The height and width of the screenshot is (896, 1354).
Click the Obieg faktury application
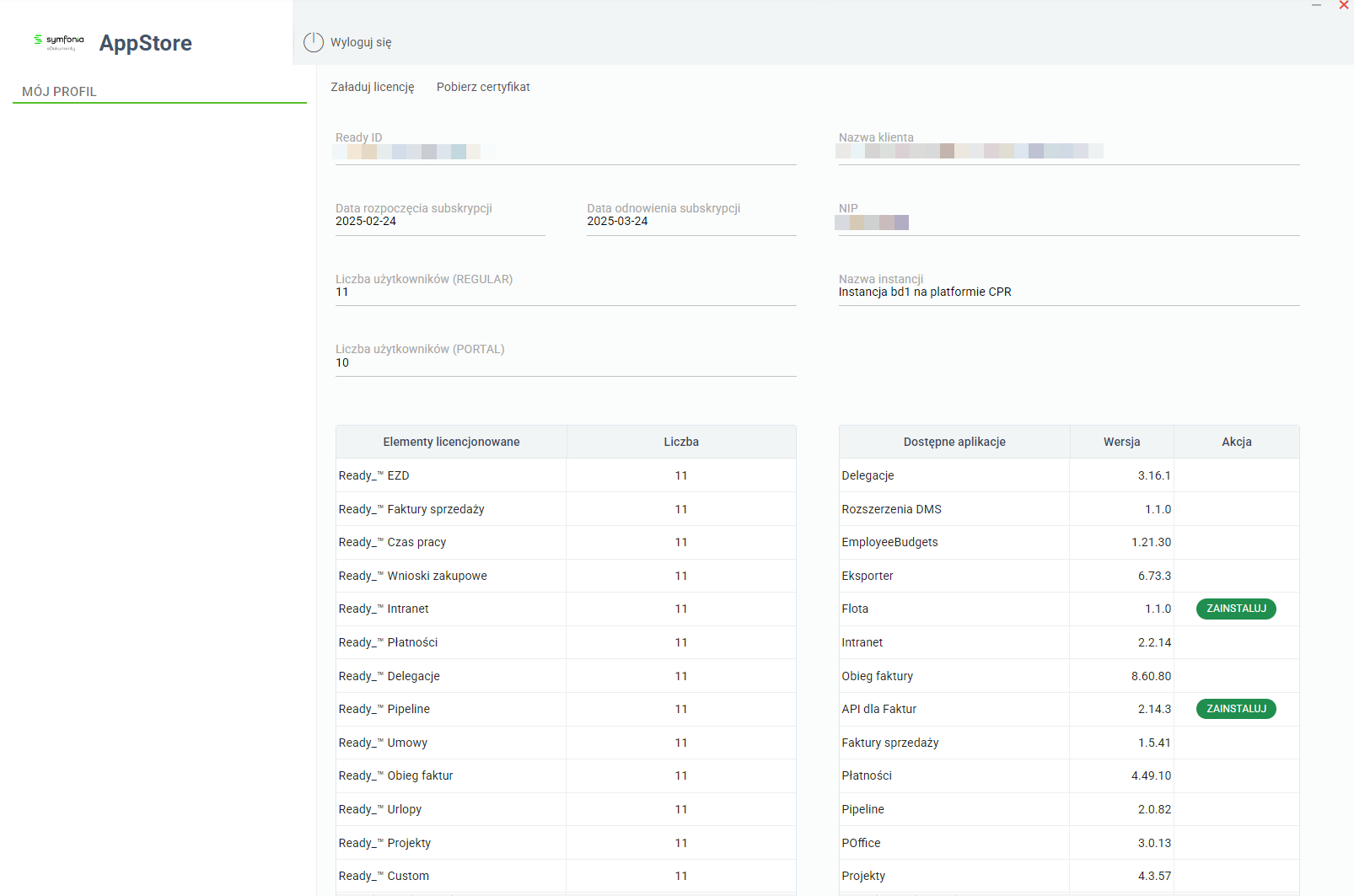click(x=877, y=676)
